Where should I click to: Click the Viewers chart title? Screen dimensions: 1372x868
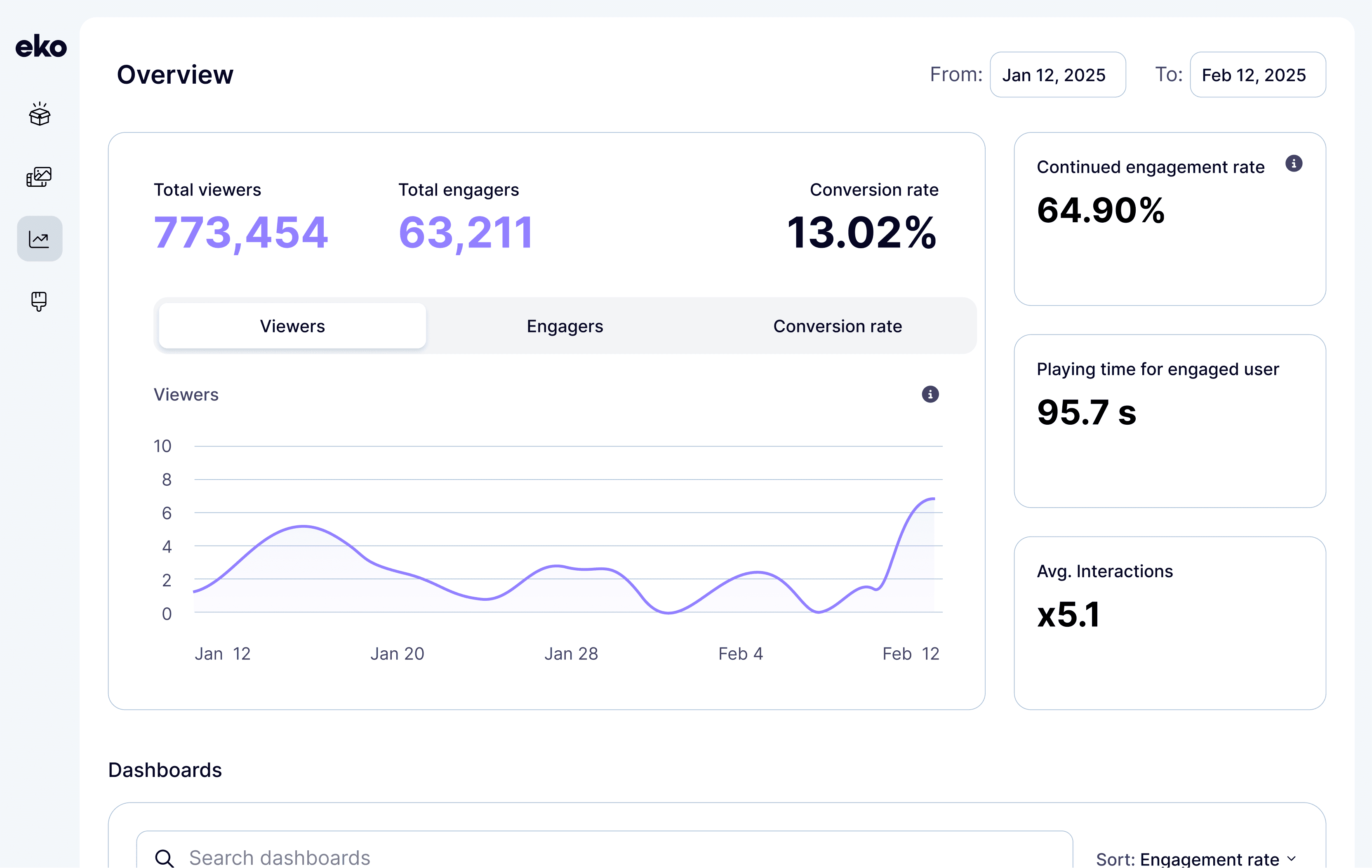click(x=186, y=395)
